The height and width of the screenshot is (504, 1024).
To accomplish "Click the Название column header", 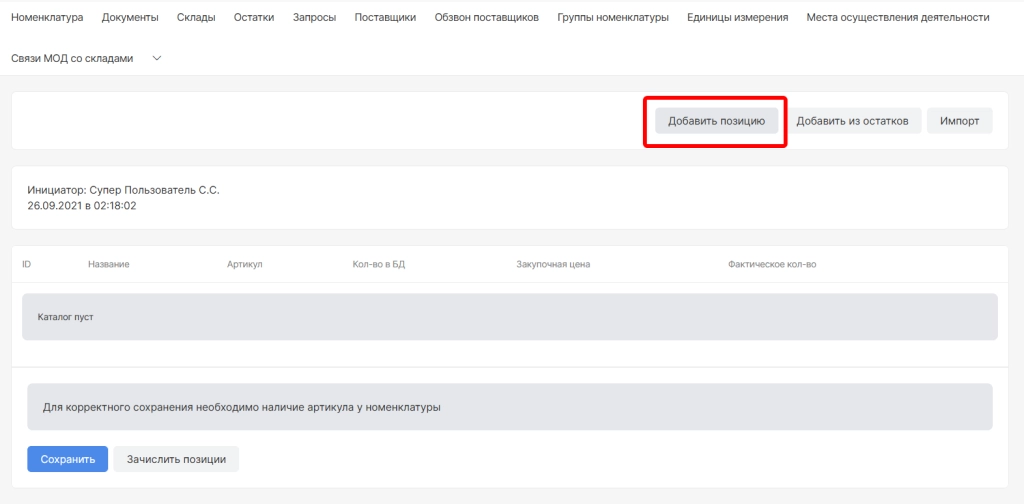I will tap(109, 265).
